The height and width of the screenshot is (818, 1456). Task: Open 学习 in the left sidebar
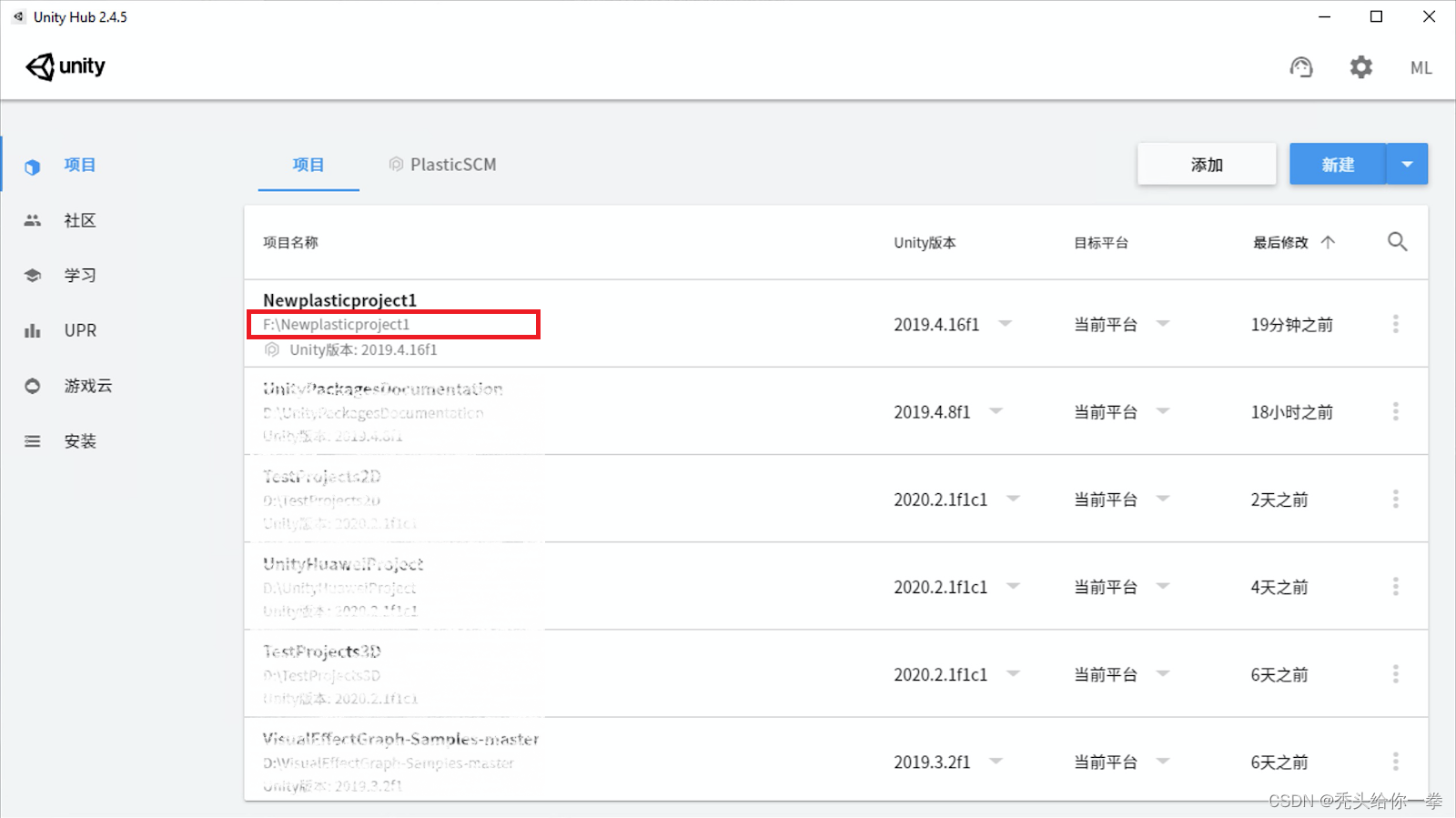(80, 276)
